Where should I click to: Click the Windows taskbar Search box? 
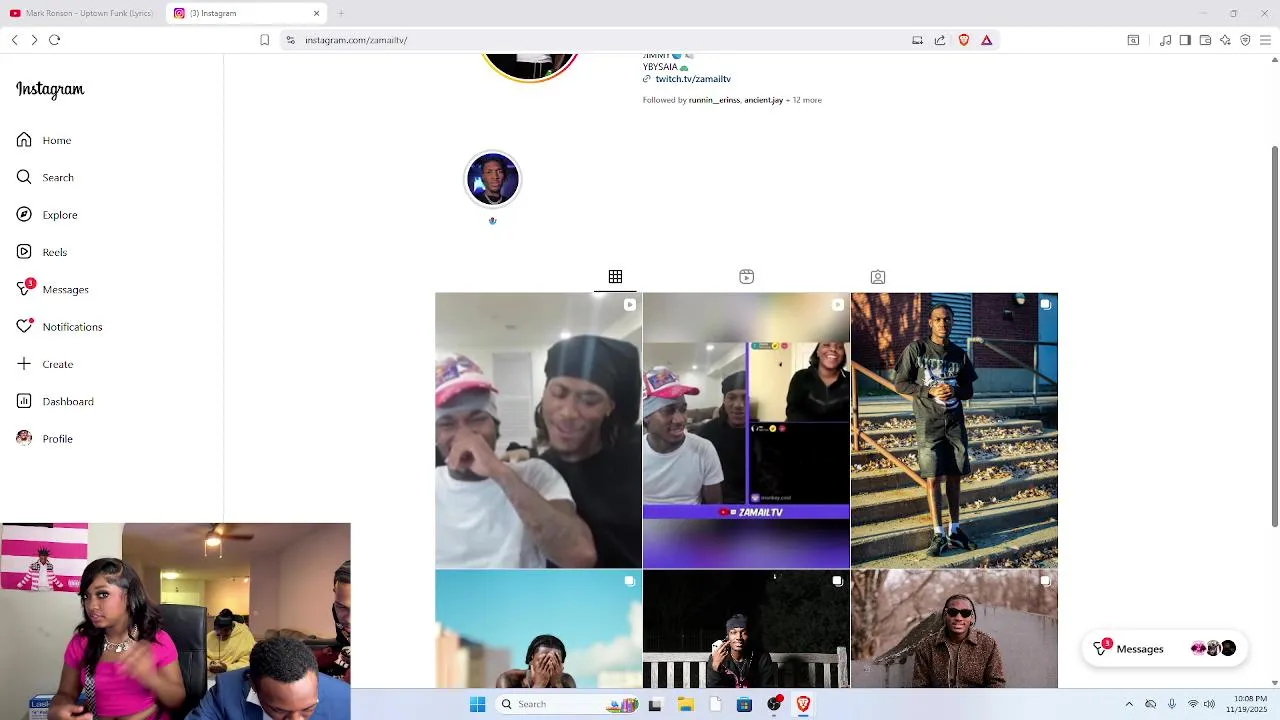click(x=568, y=704)
